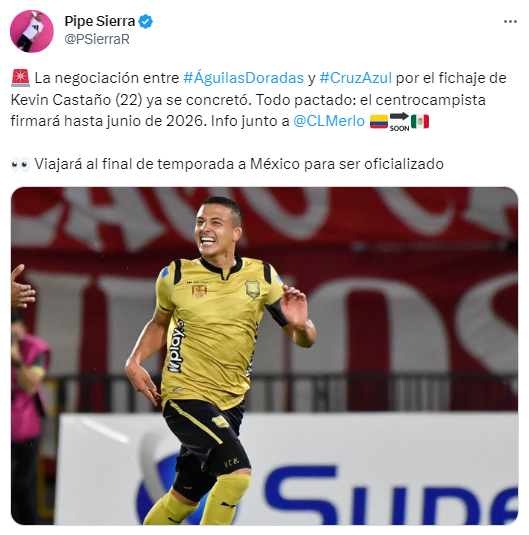Click Pipe Sierra's profile avatar
529x535 pixels.
point(32,31)
